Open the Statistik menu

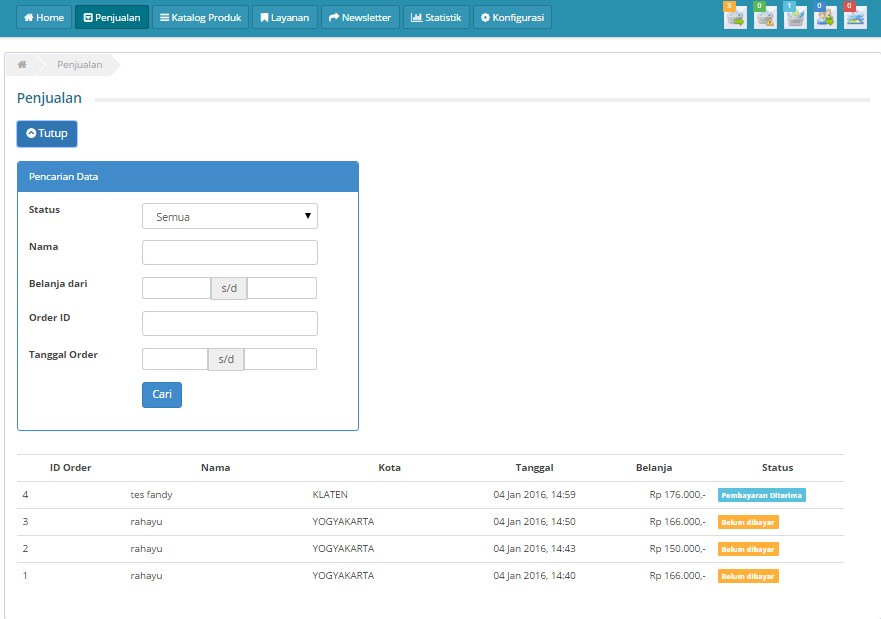435,18
